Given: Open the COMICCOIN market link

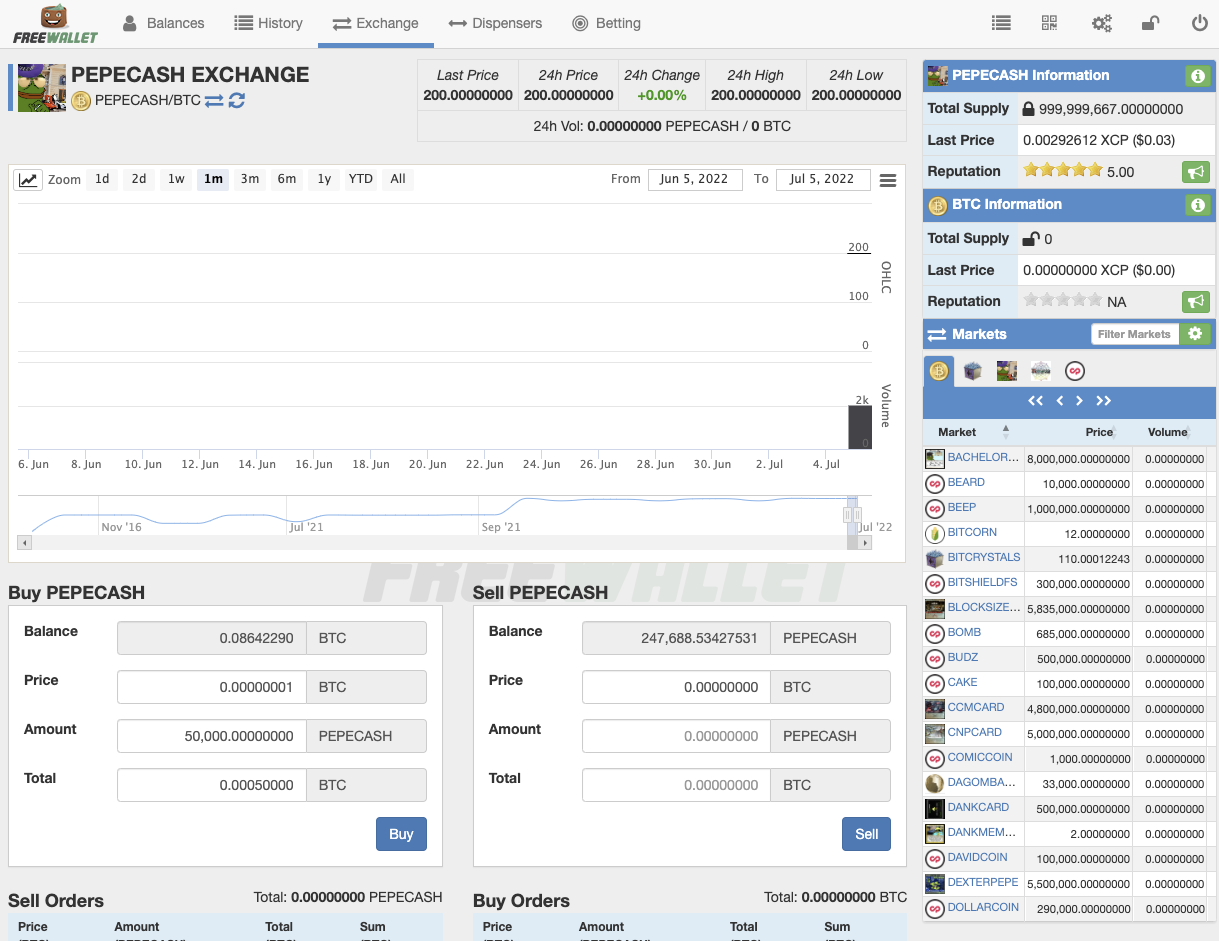Looking at the screenshot, I should 980,757.
